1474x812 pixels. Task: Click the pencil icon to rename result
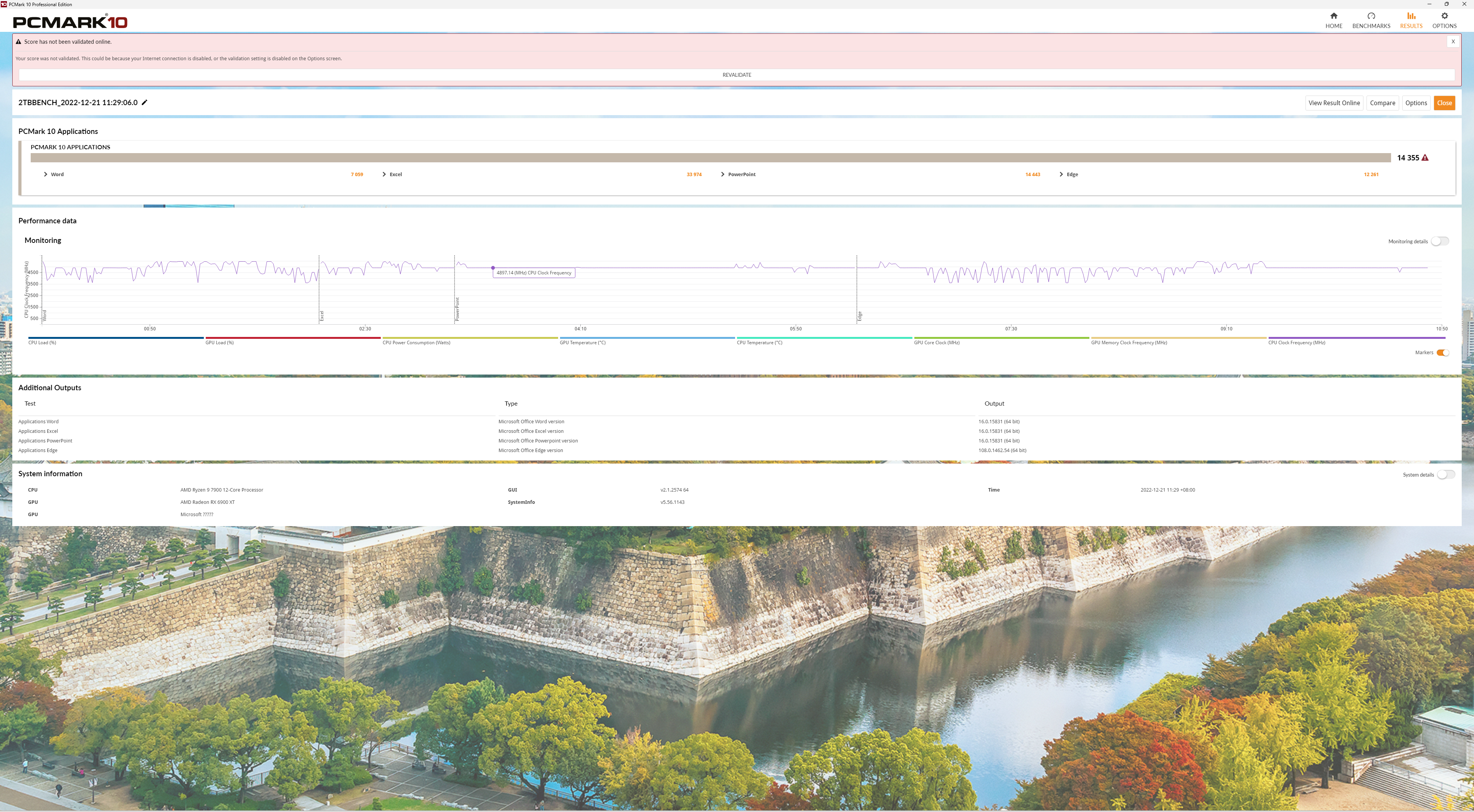(145, 102)
